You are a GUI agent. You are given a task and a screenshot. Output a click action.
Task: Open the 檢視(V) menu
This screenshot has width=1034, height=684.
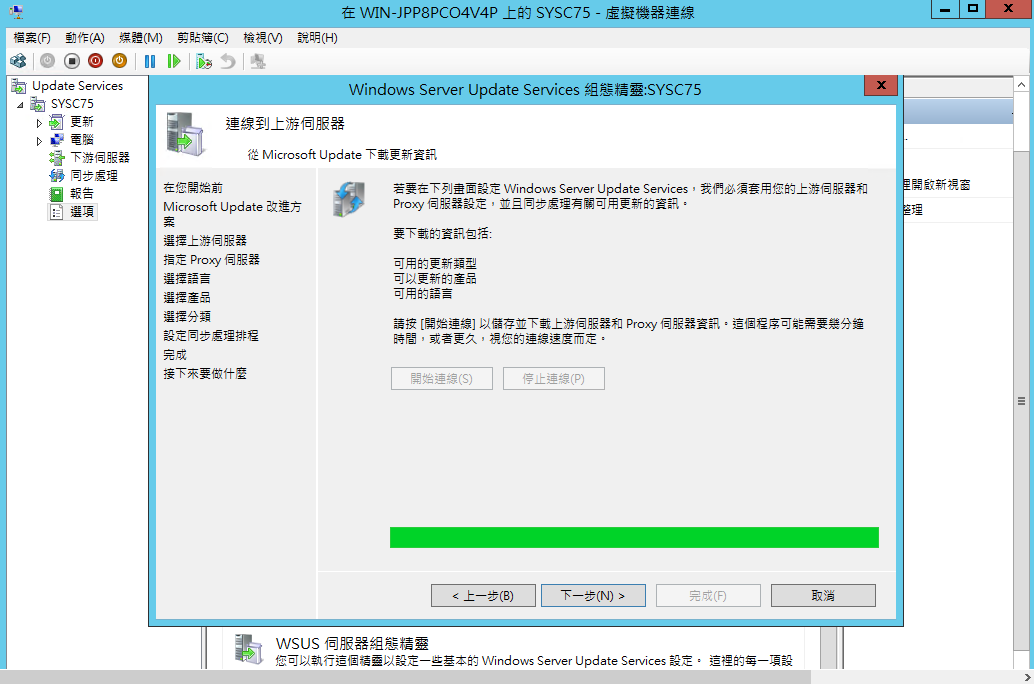[x=262, y=38]
